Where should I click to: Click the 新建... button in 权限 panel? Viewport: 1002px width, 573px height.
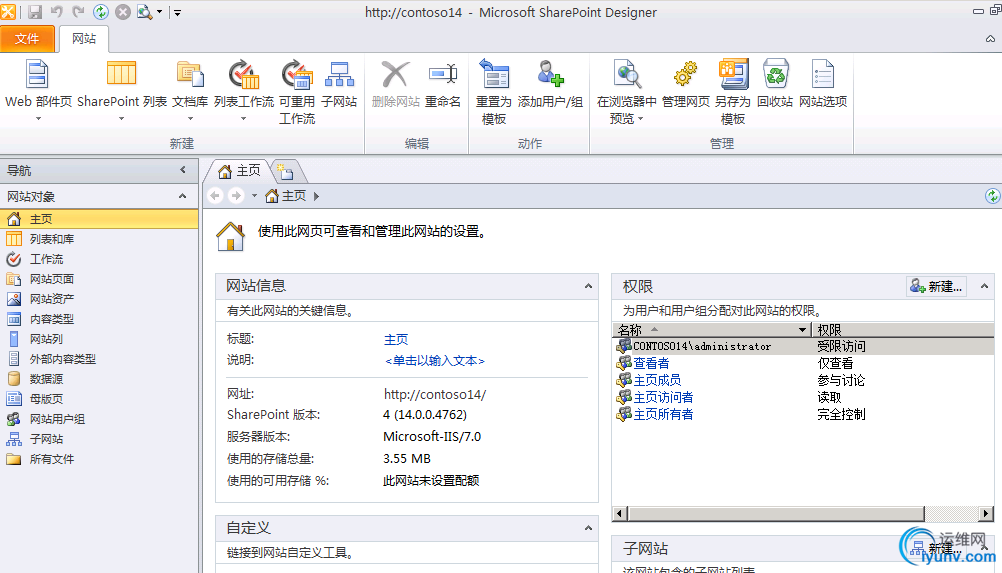pyautogui.click(x=937, y=286)
